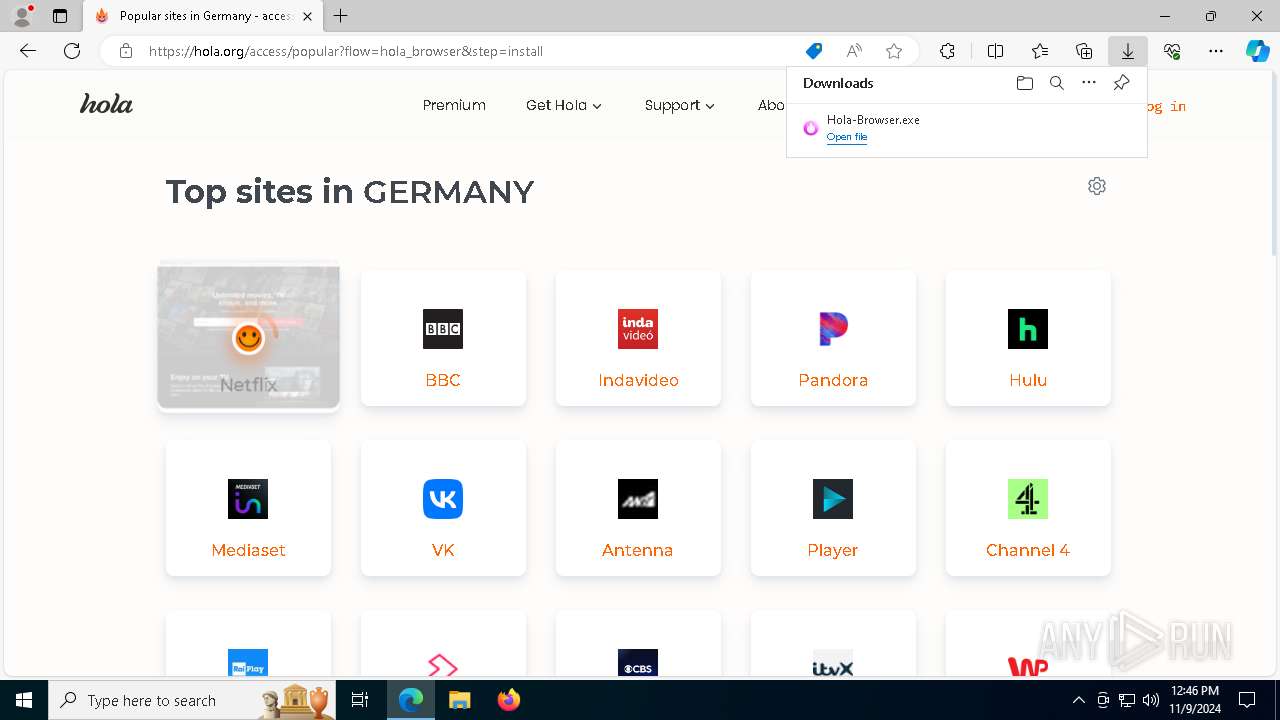Click the address bar URL
This screenshot has width=1280, height=720.
[x=346, y=51]
